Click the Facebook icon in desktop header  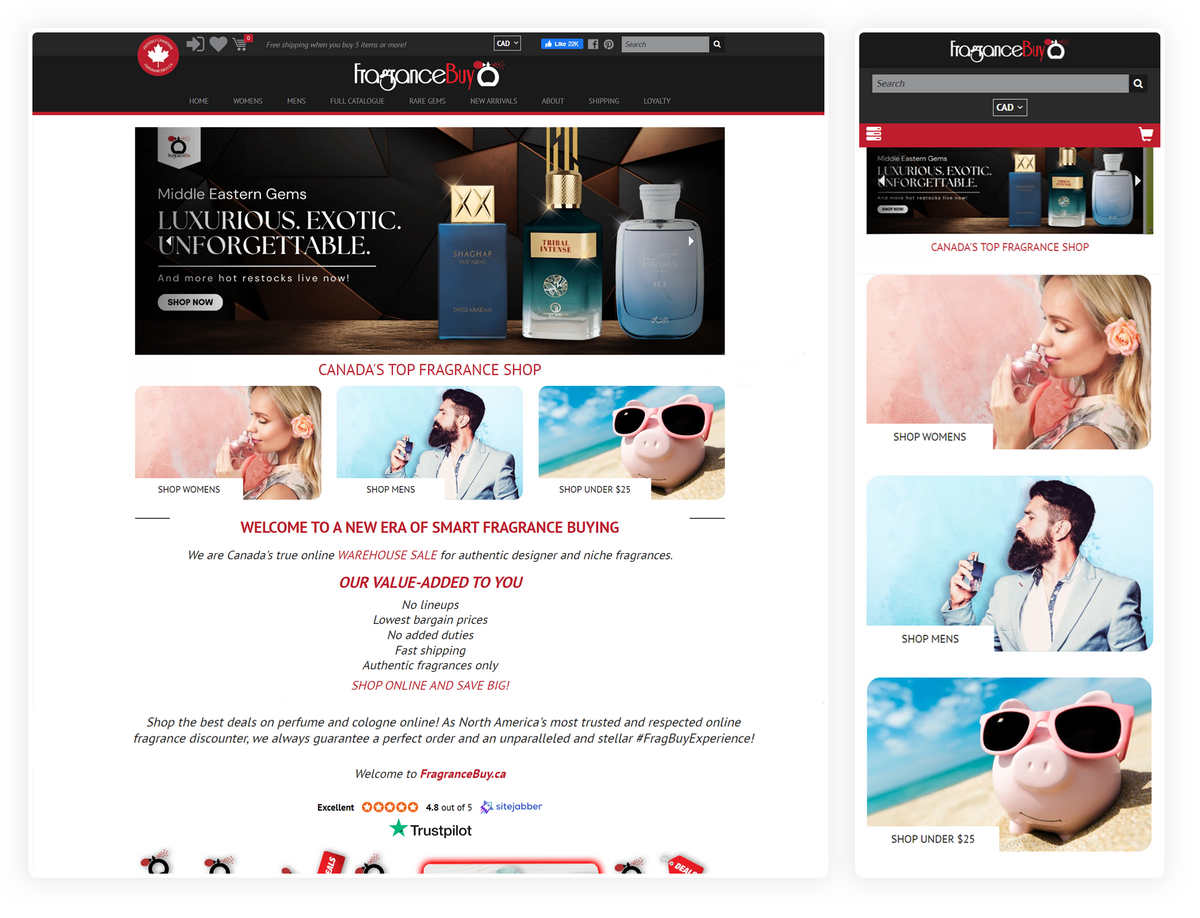click(x=593, y=44)
